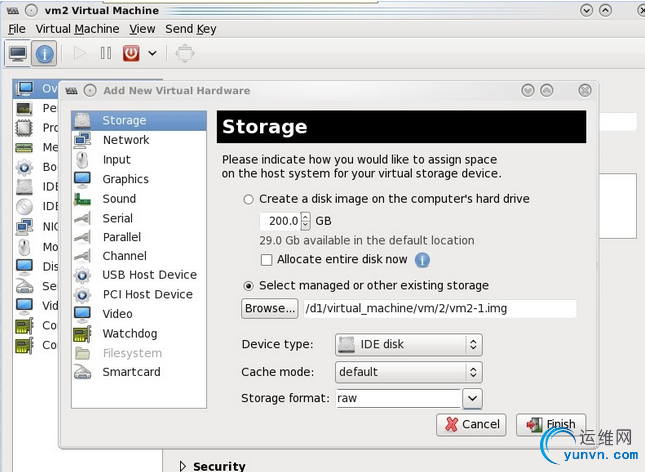The image size is (645, 472).
Task: Open the Virtual Machine menu
Action: 77,29
